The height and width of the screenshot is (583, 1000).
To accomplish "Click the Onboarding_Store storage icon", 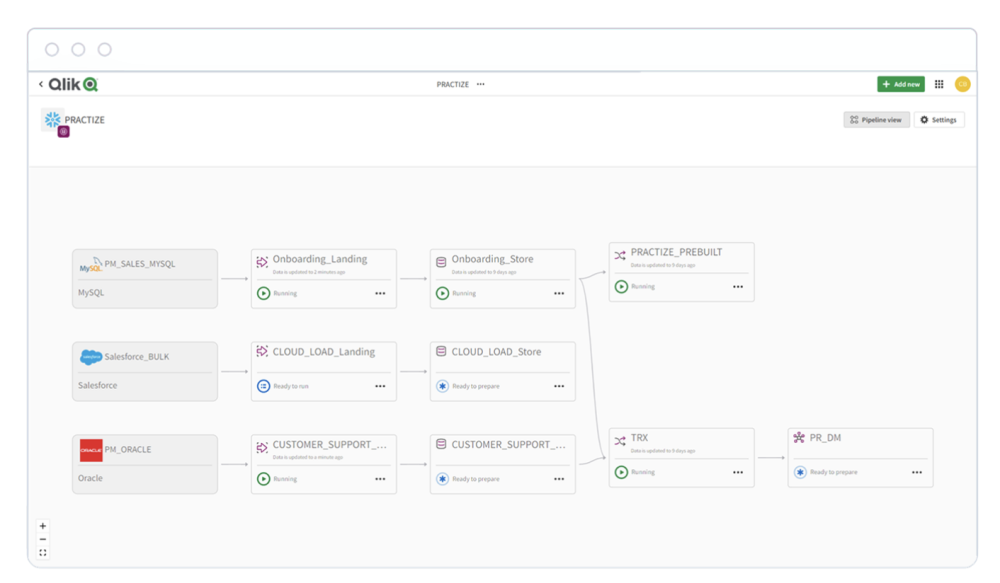I will pyautogui.click(x=441, y=262).
